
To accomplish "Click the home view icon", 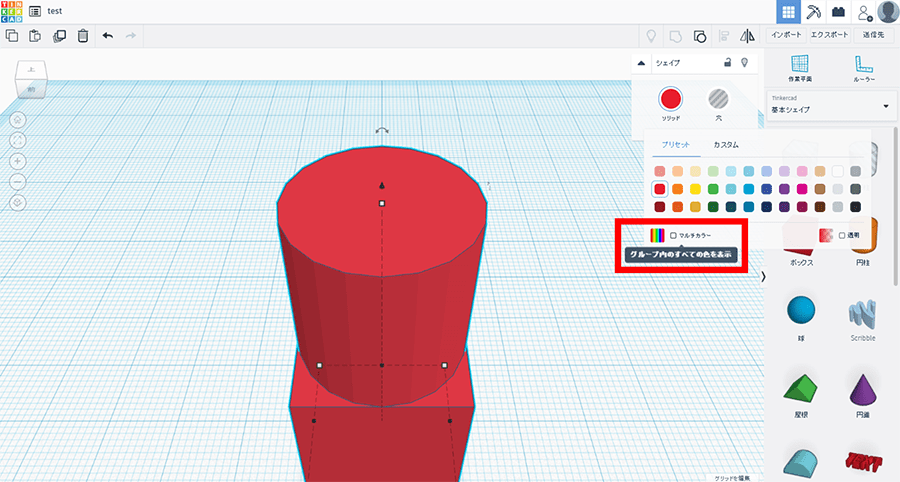I will click(x=18, y=119).
